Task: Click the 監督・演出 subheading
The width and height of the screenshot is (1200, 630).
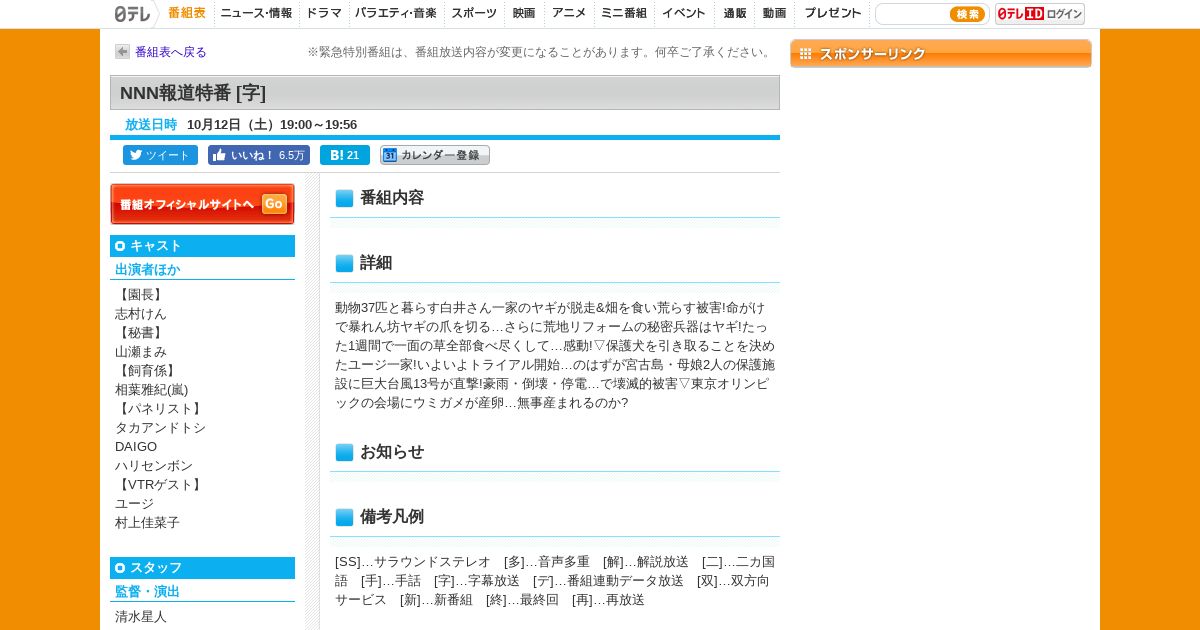Action: click(148, 592)
